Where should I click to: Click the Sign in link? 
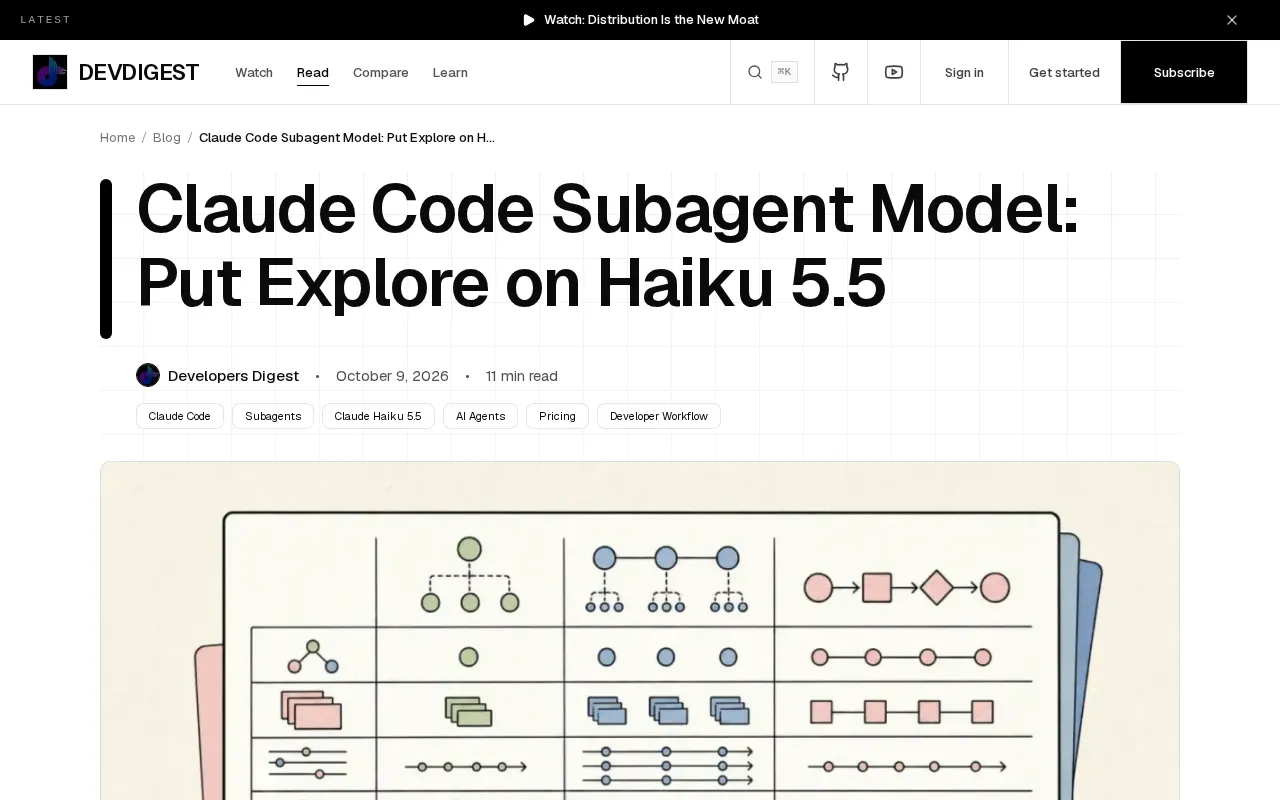click(x=964, y=72)
